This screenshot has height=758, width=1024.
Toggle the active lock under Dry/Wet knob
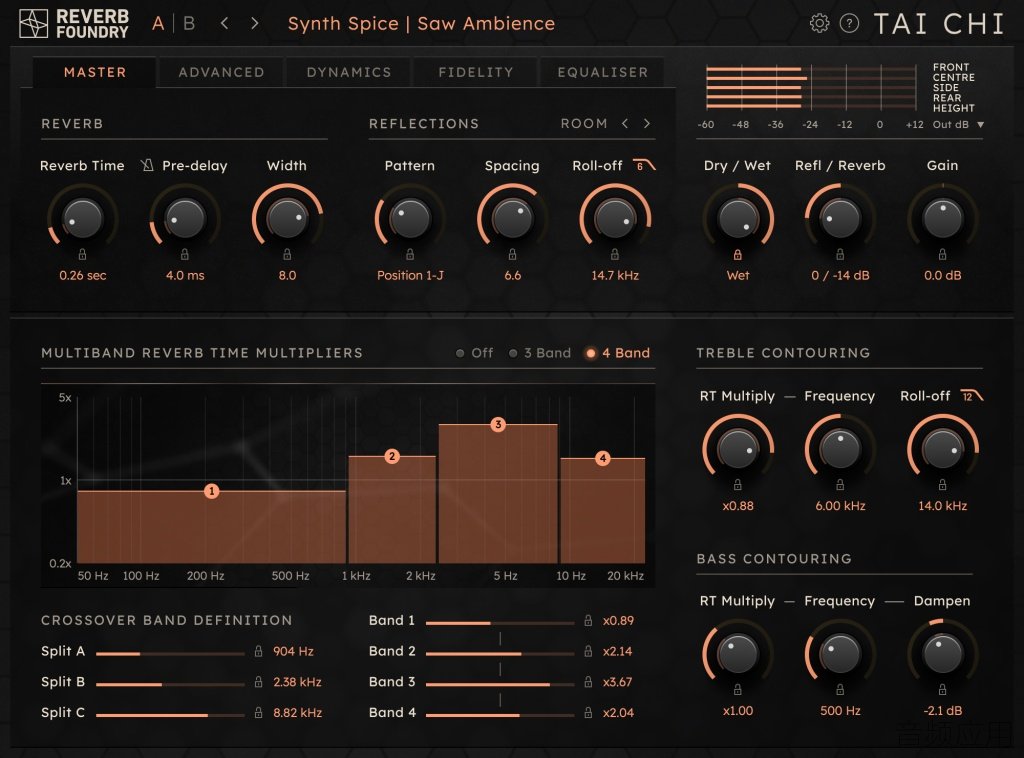[737, 254]
